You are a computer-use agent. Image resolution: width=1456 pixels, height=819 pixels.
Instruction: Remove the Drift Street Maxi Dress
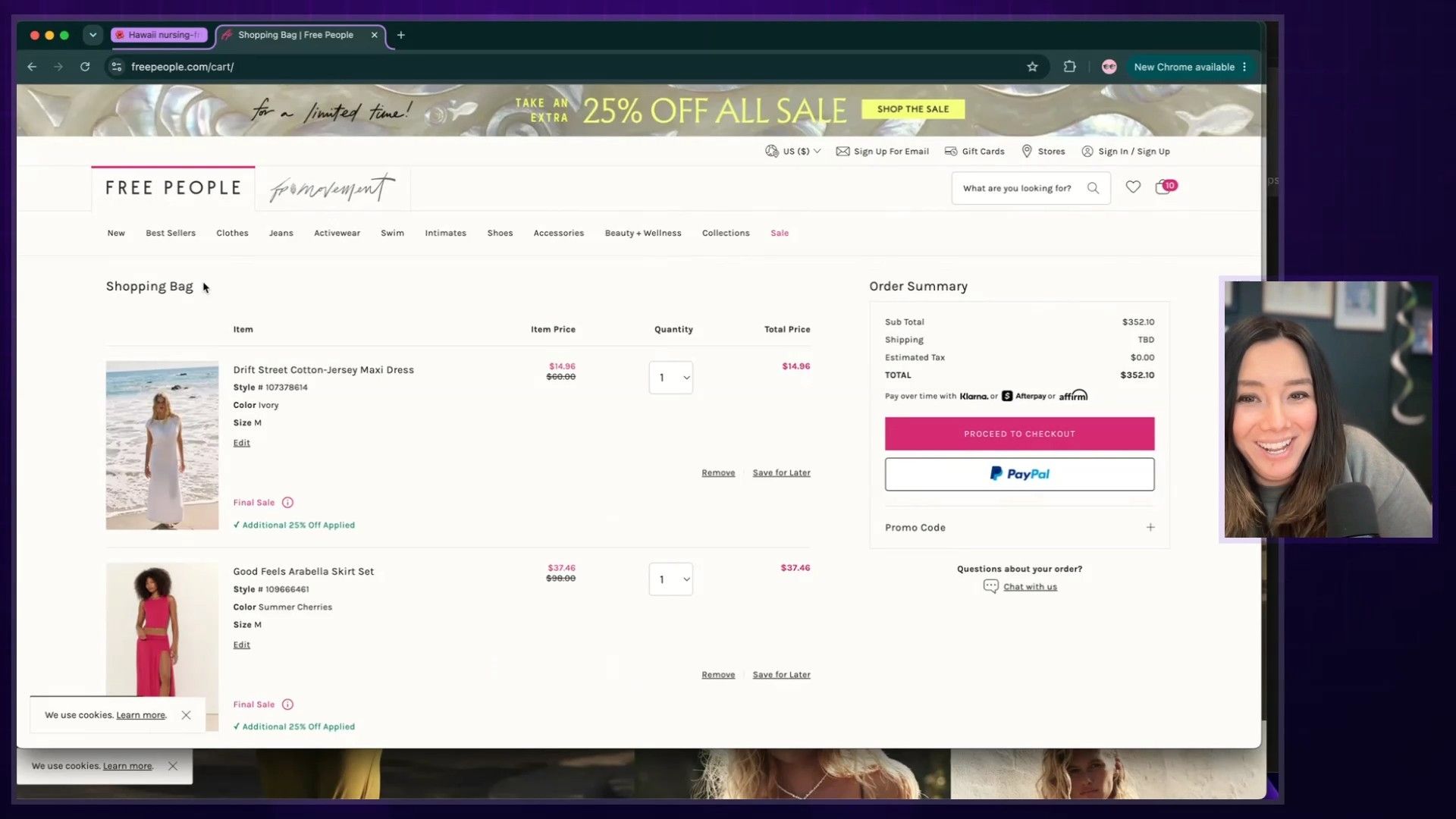[718, 472]
